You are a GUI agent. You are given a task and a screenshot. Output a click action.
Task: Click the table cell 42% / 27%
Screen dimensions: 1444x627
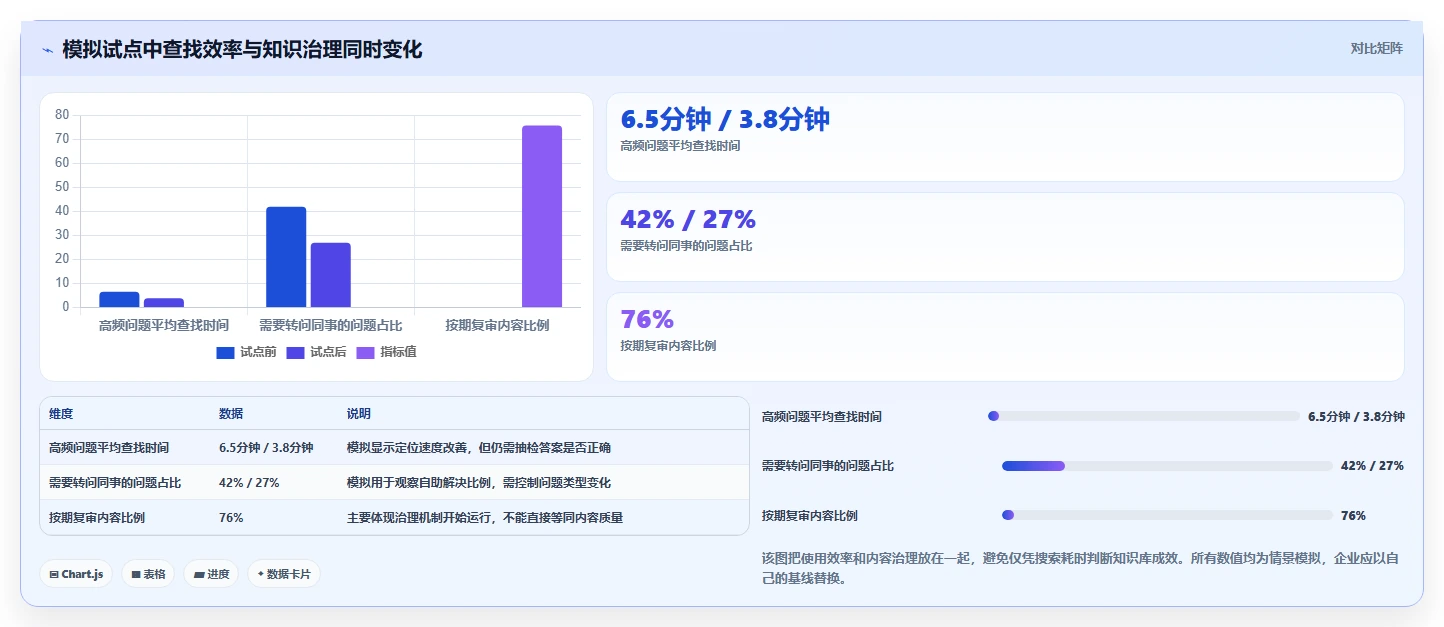point(249,483)
